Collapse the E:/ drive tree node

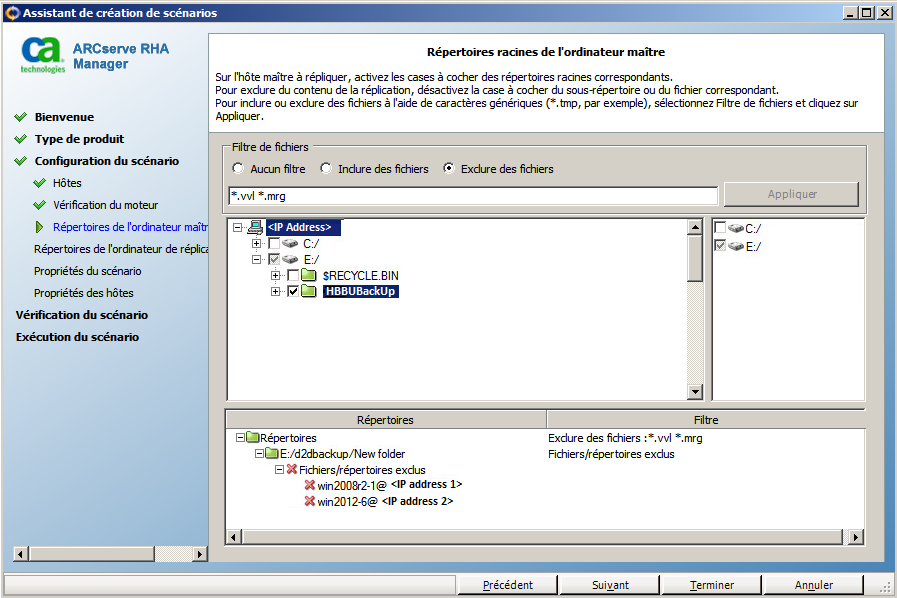tap(257, 259)
